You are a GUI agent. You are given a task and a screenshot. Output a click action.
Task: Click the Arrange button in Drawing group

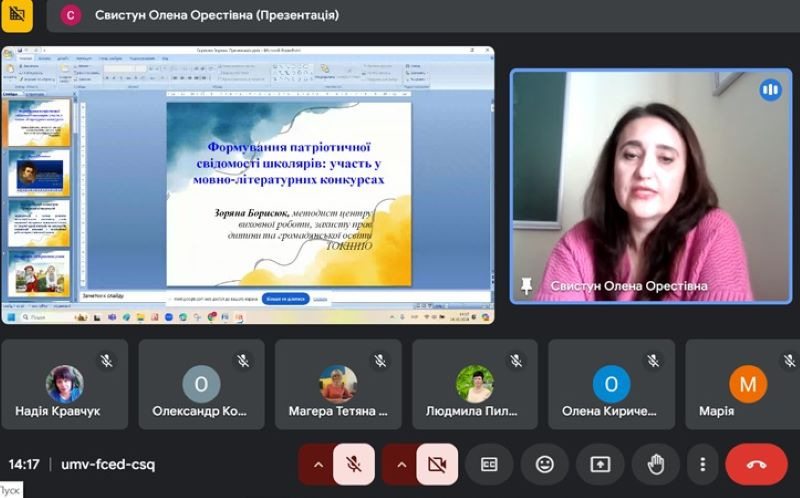[324, 71]
